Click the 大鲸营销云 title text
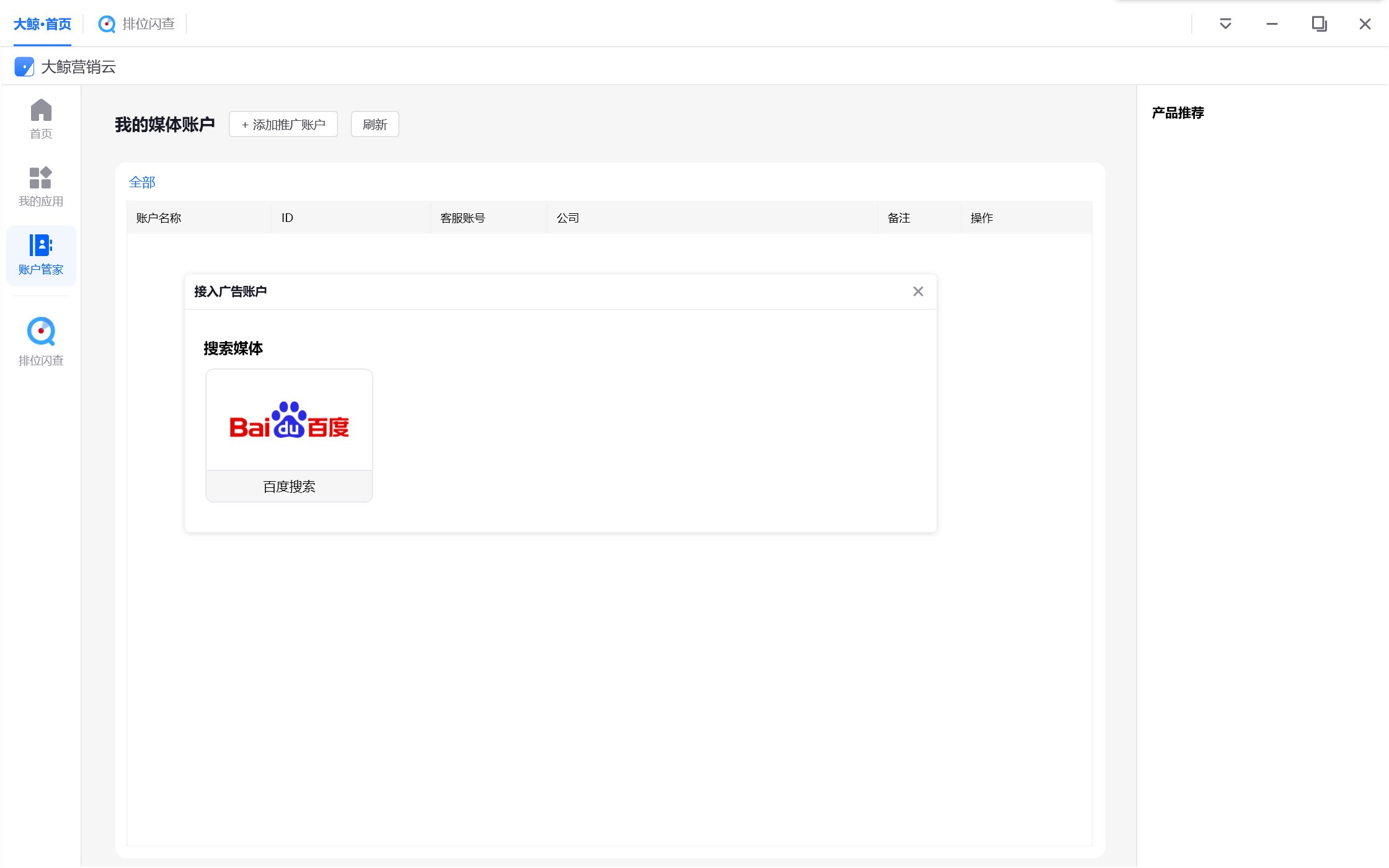Viewport: 1389px width, 868px height. [79, 67]
